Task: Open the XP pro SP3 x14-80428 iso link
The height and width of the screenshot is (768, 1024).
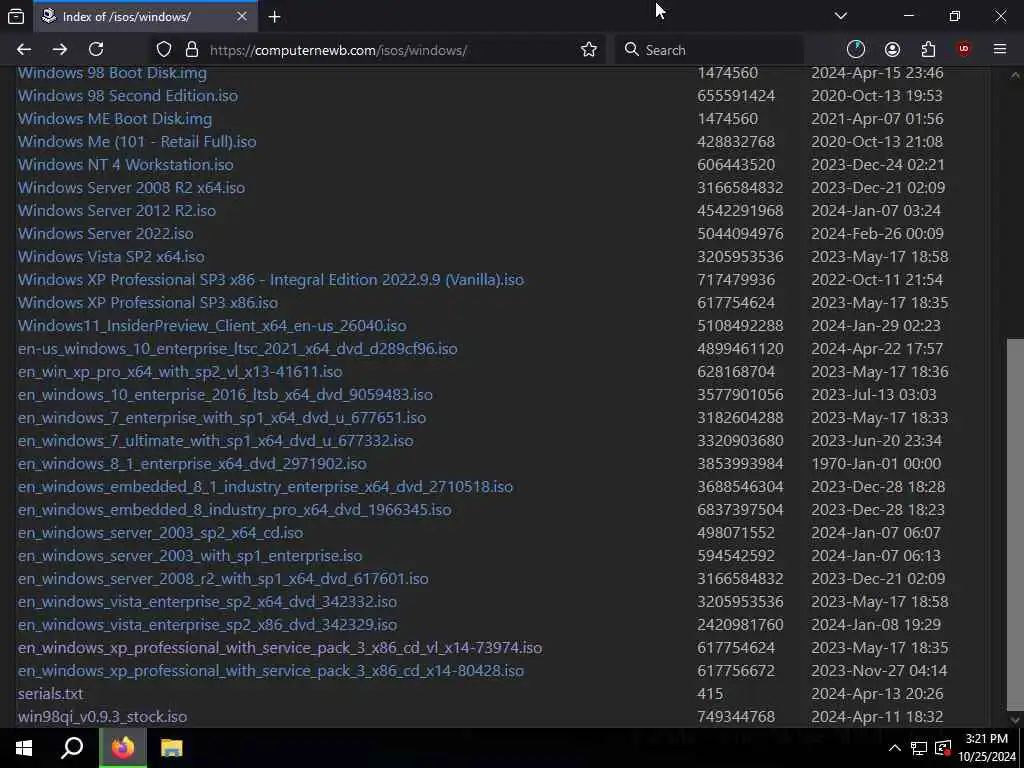Action: (270, 671)
